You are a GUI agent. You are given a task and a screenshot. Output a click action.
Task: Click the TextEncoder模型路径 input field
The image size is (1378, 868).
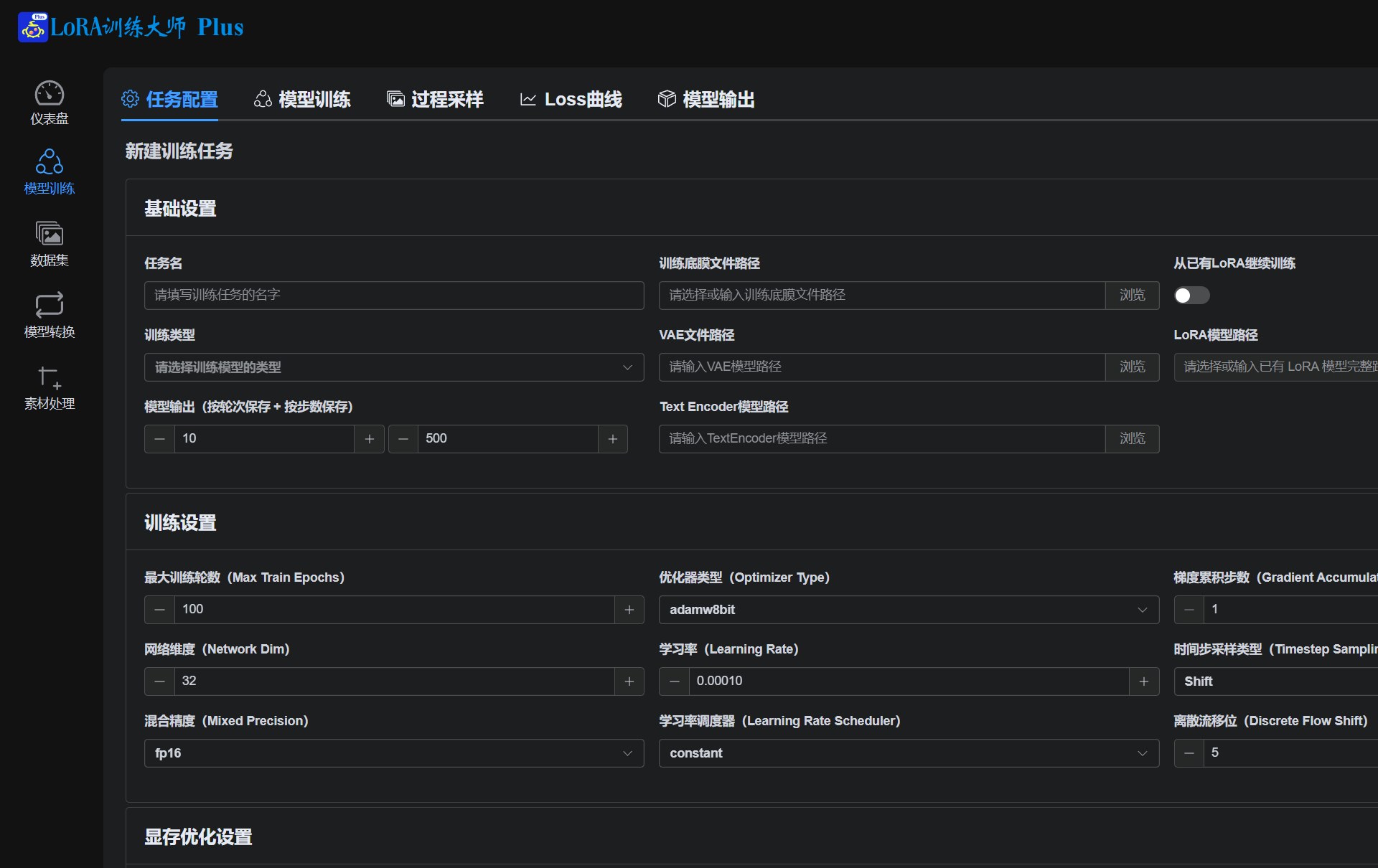(882, 439)
